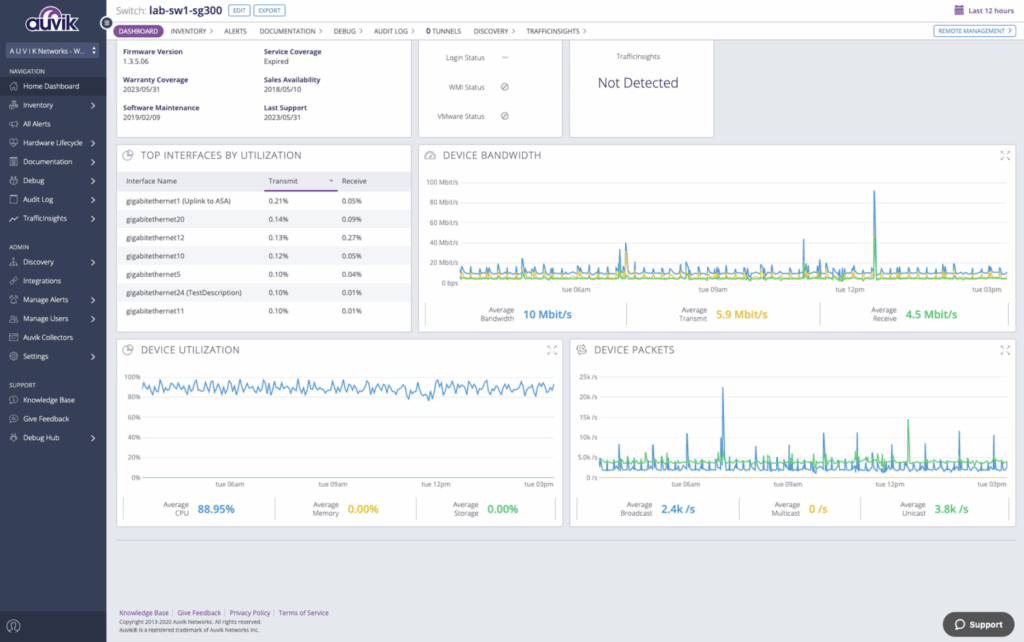Image resolution: width=1024 pixels, height=642 pixels.
Task: Open the TrafficInsights top tab
Action: pos(556,31)
